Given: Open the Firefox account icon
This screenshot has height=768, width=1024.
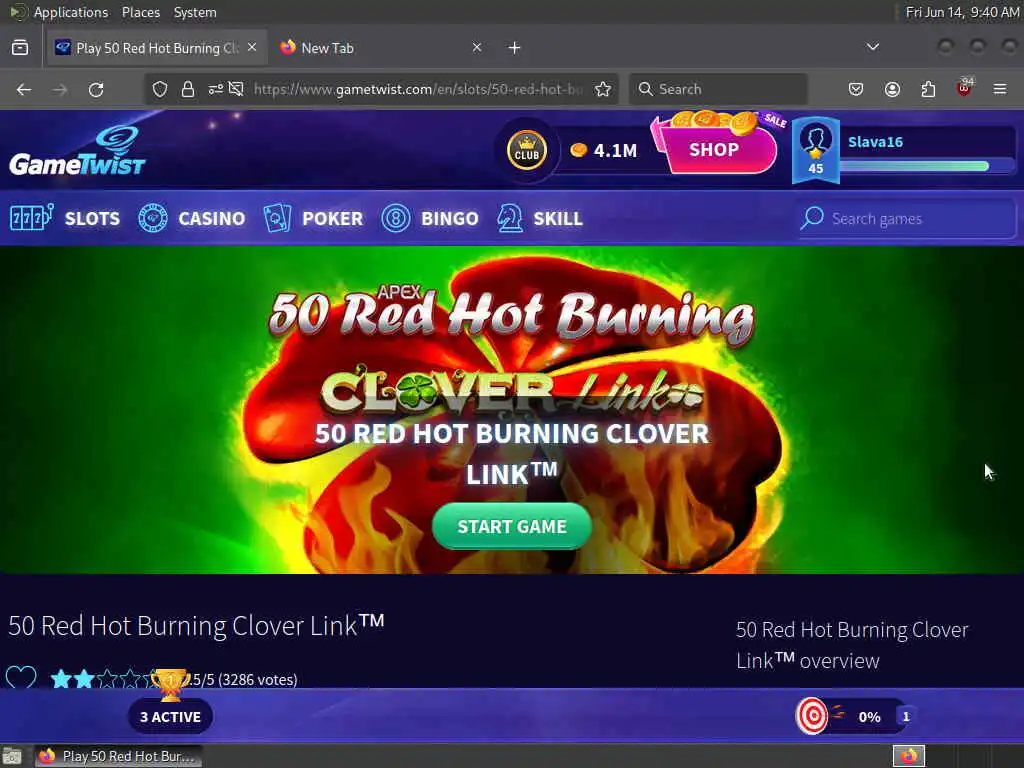Looking at the screenshot, I should [x=892, y=89].
